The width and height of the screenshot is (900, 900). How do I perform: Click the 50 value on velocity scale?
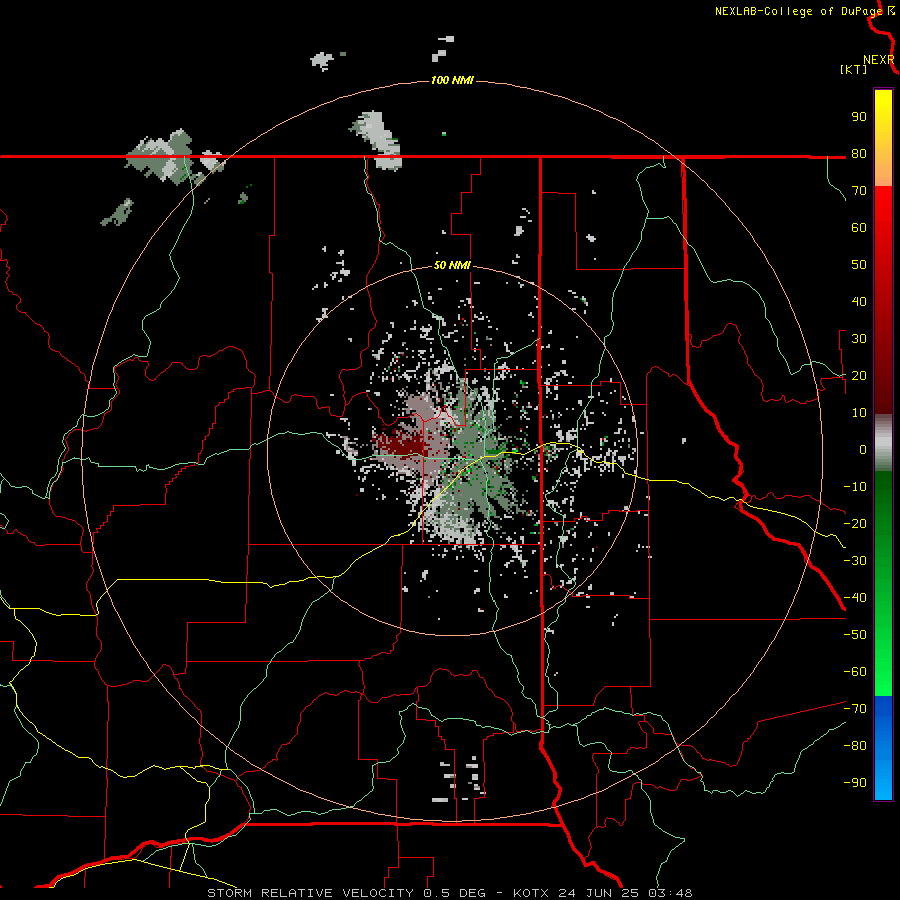[x=859, y=265]
